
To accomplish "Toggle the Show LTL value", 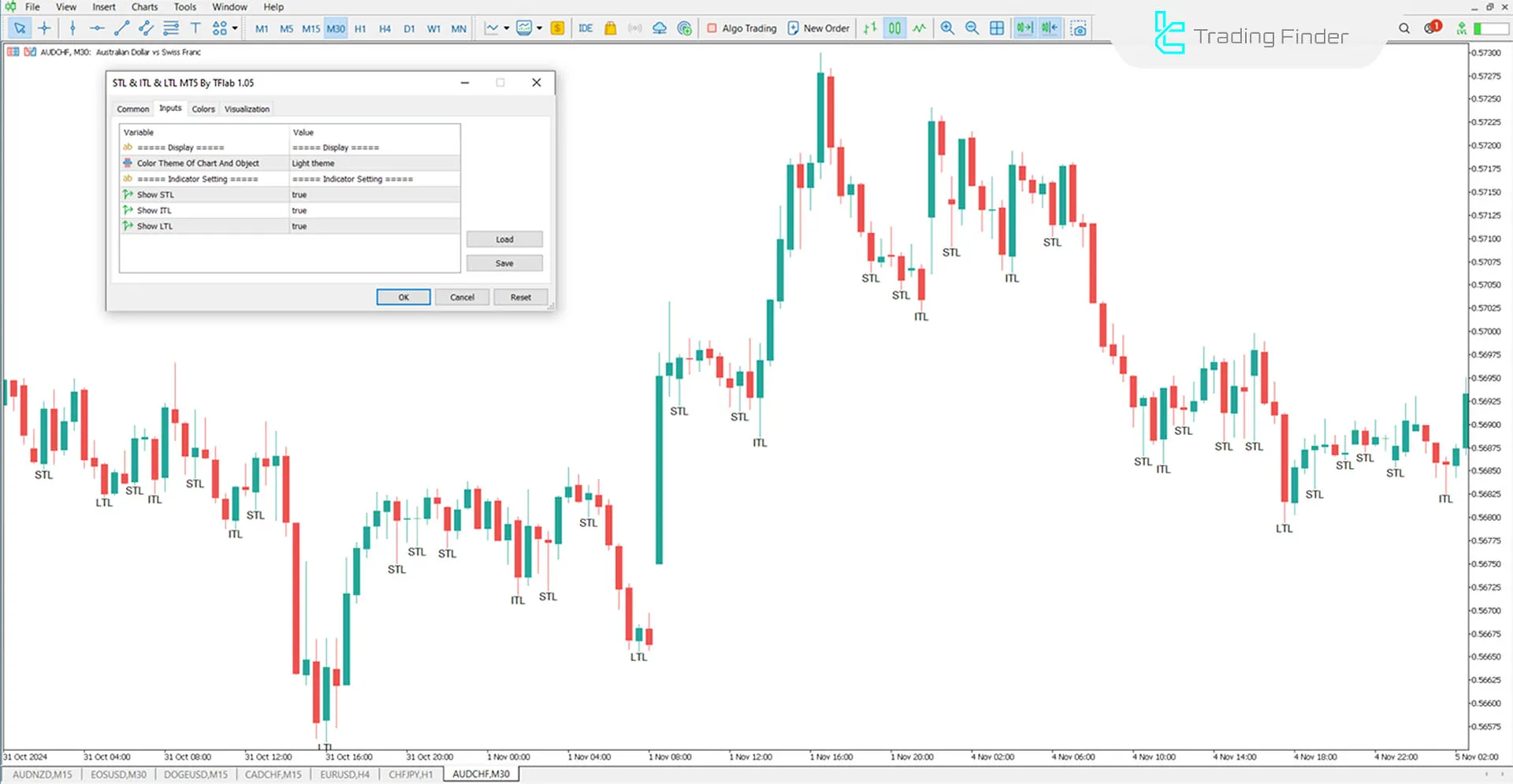I will [374, 226].
